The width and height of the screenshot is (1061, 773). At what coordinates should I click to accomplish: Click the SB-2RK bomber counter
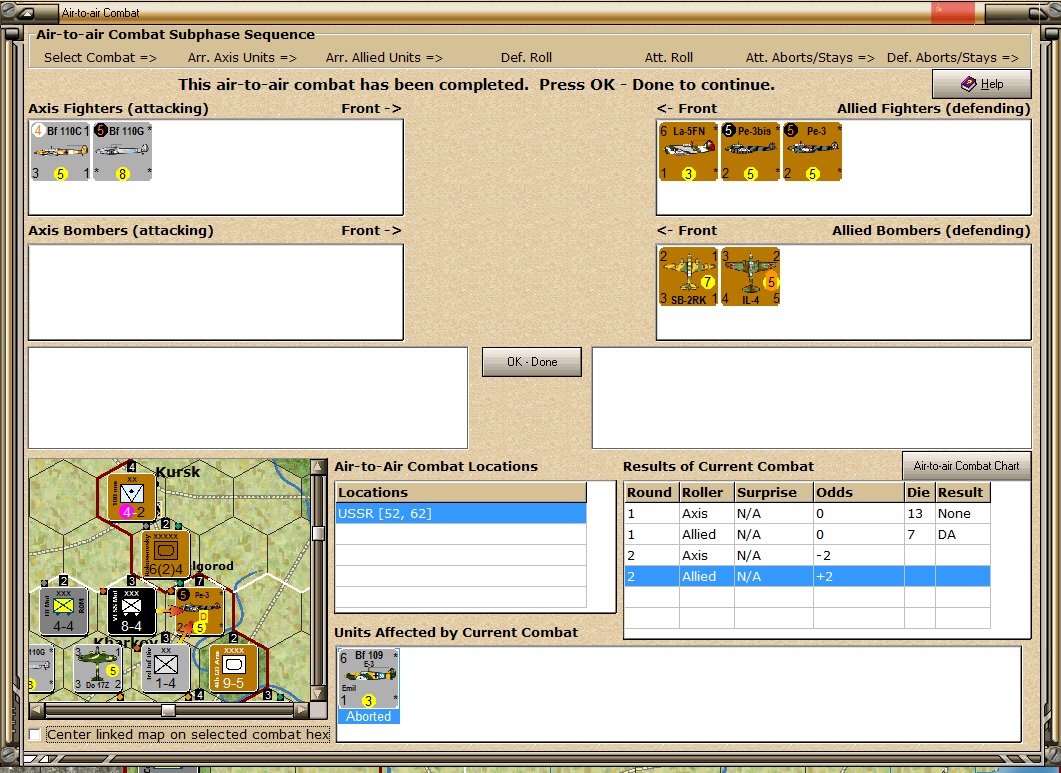pyautogui.click(x=688, y=276)
